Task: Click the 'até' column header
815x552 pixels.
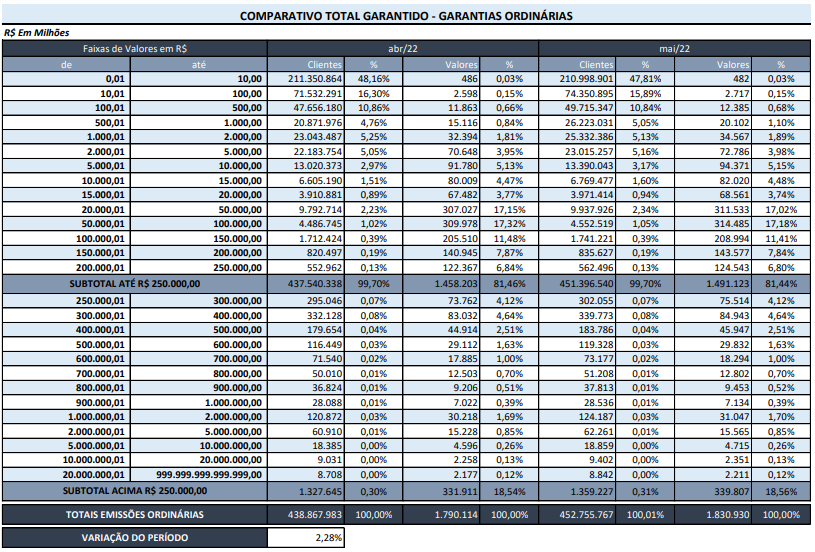Action: tap(198, 64)
